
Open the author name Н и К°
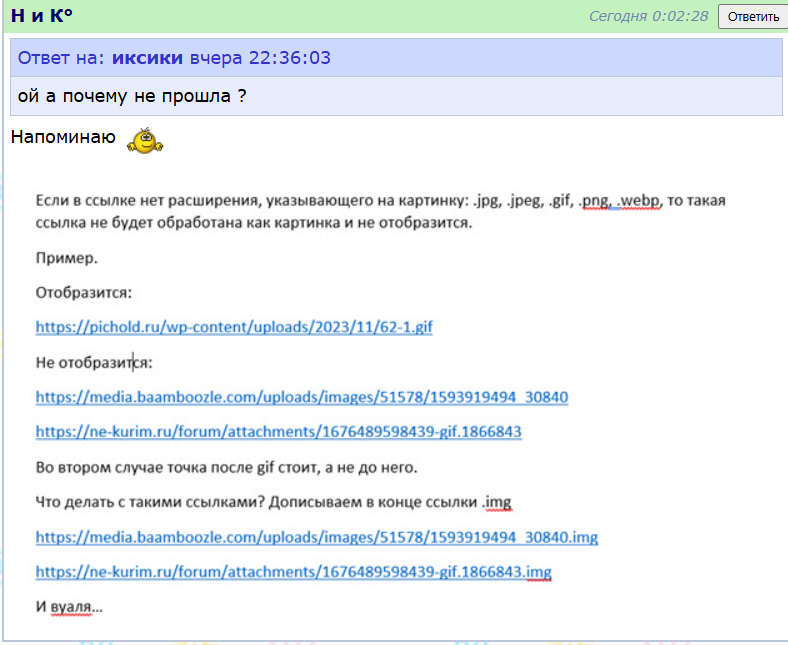pos(42,16)
